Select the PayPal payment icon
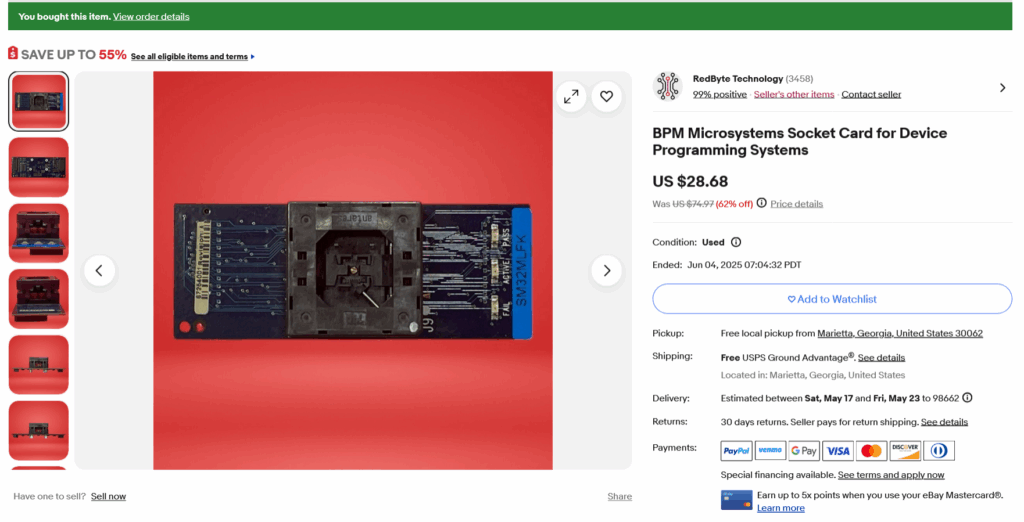This screenshot has width=1024, height=522. pos(737,451)
